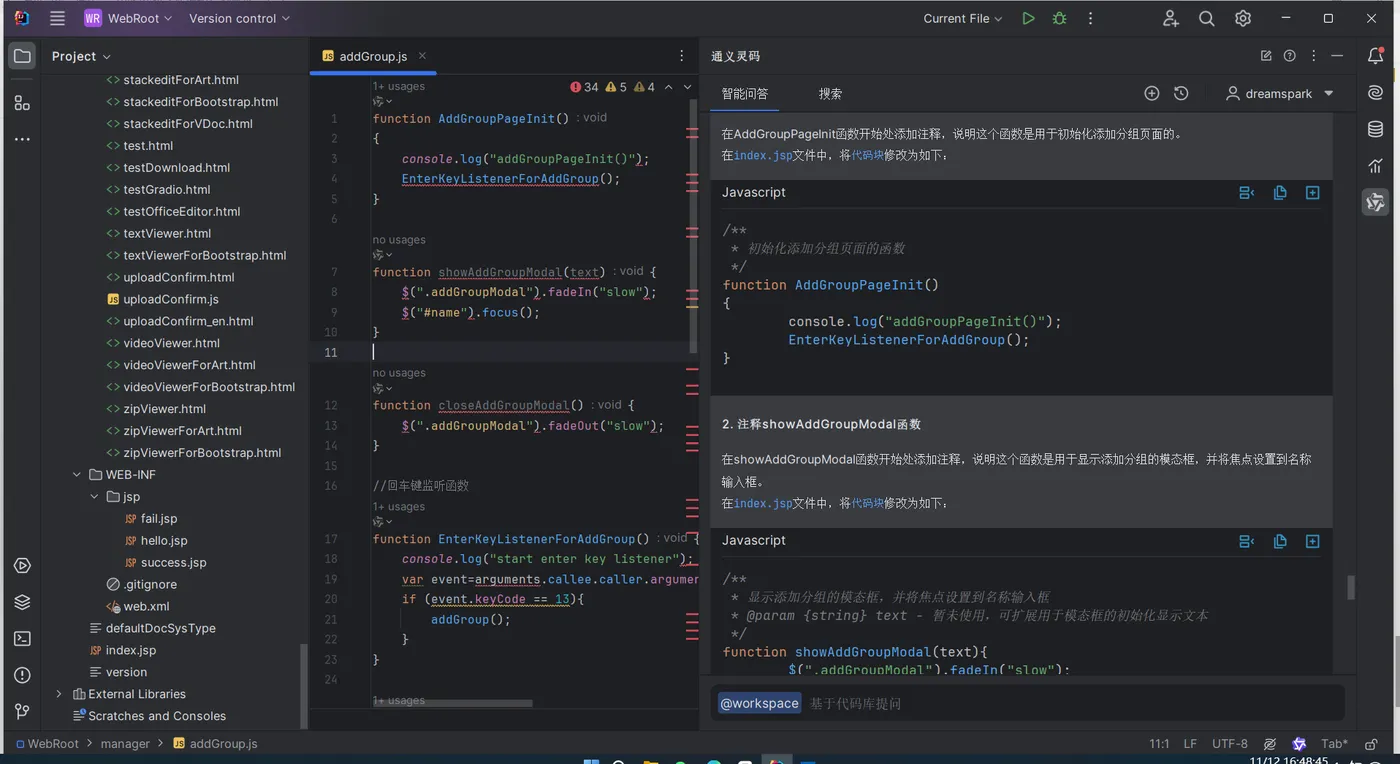Open the Database tool window icon
1400x764 pixels.
tap(1376, 129)
